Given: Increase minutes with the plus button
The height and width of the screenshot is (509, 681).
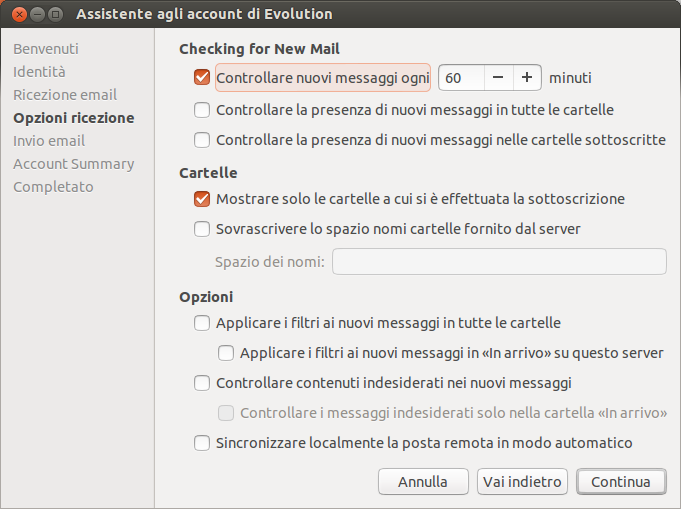Looking at the screenshot, I should click(x=527, y=77).
